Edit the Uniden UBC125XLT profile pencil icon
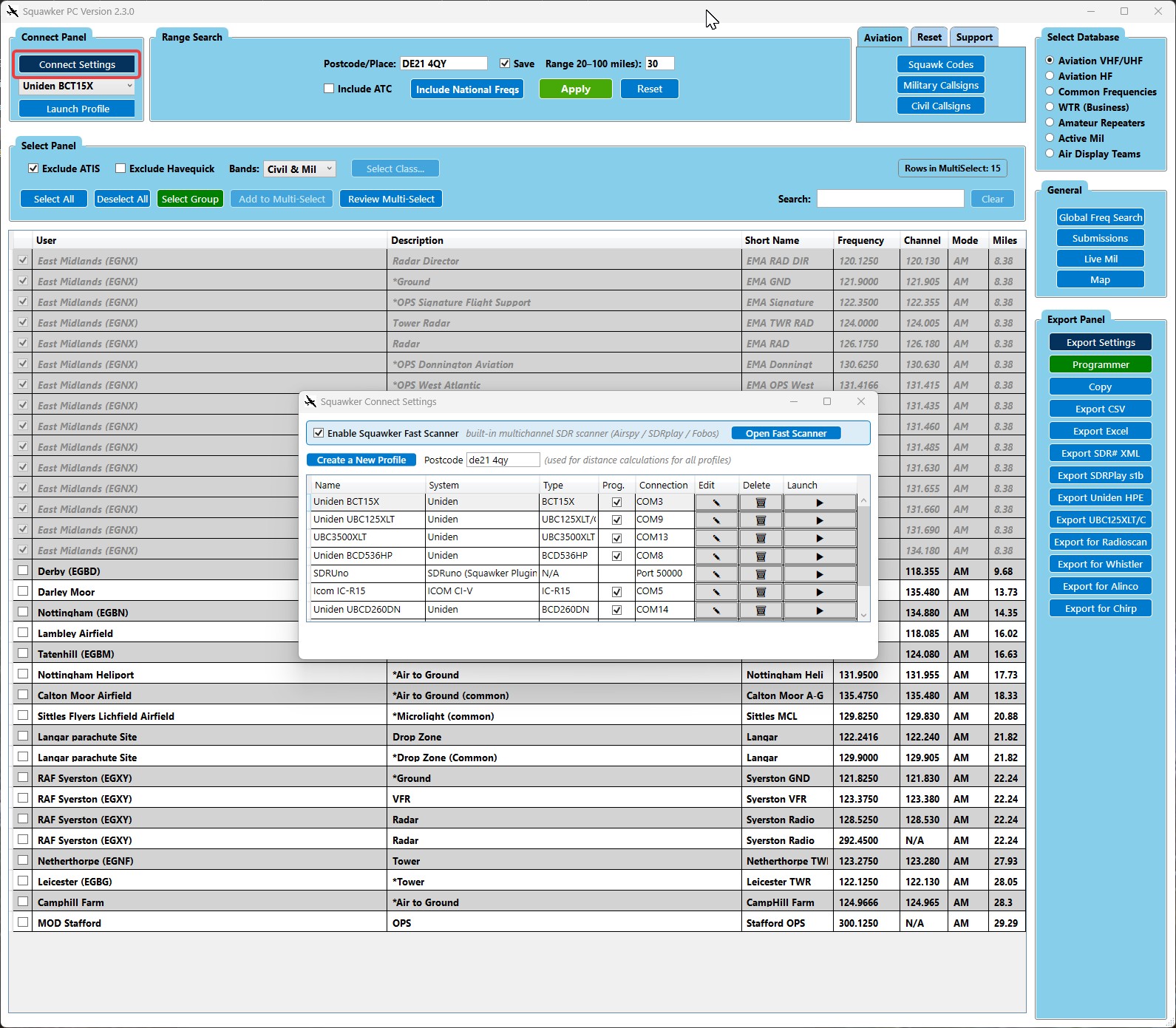The image size is (1176, 1028). pos(716,520)
